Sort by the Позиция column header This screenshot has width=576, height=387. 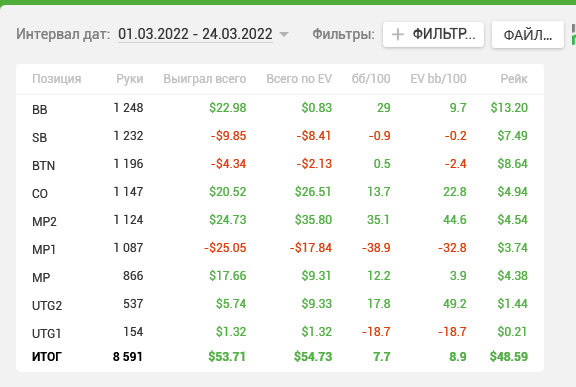57,79
